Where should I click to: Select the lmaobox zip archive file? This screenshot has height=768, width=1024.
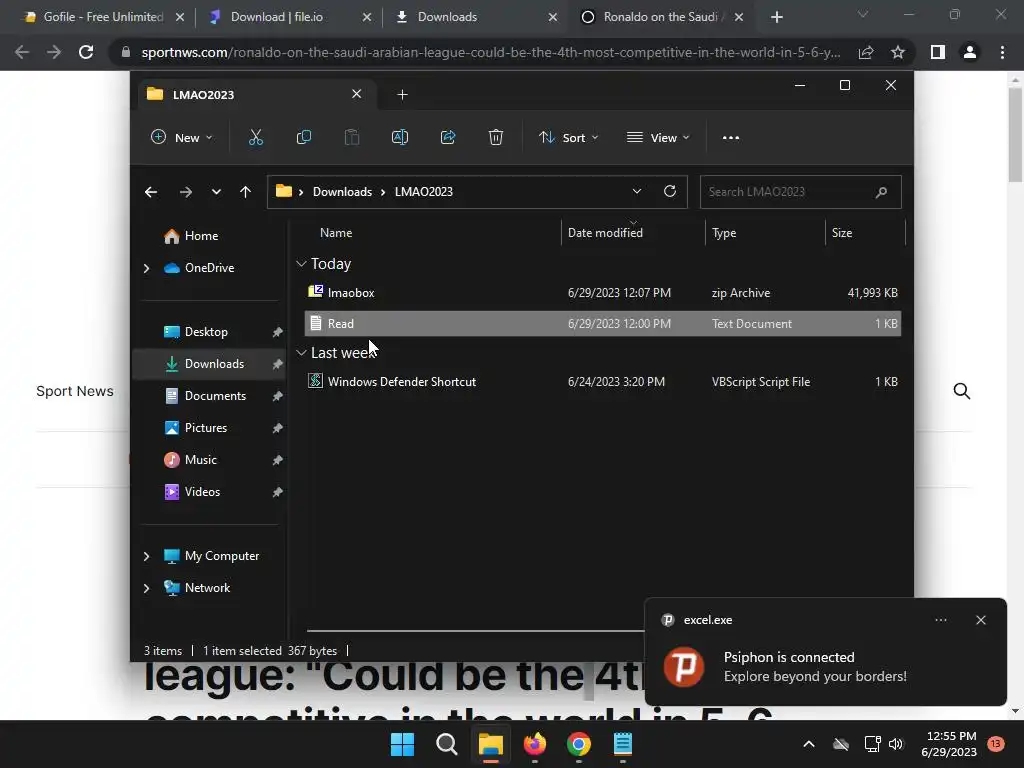tap(603, 293)
